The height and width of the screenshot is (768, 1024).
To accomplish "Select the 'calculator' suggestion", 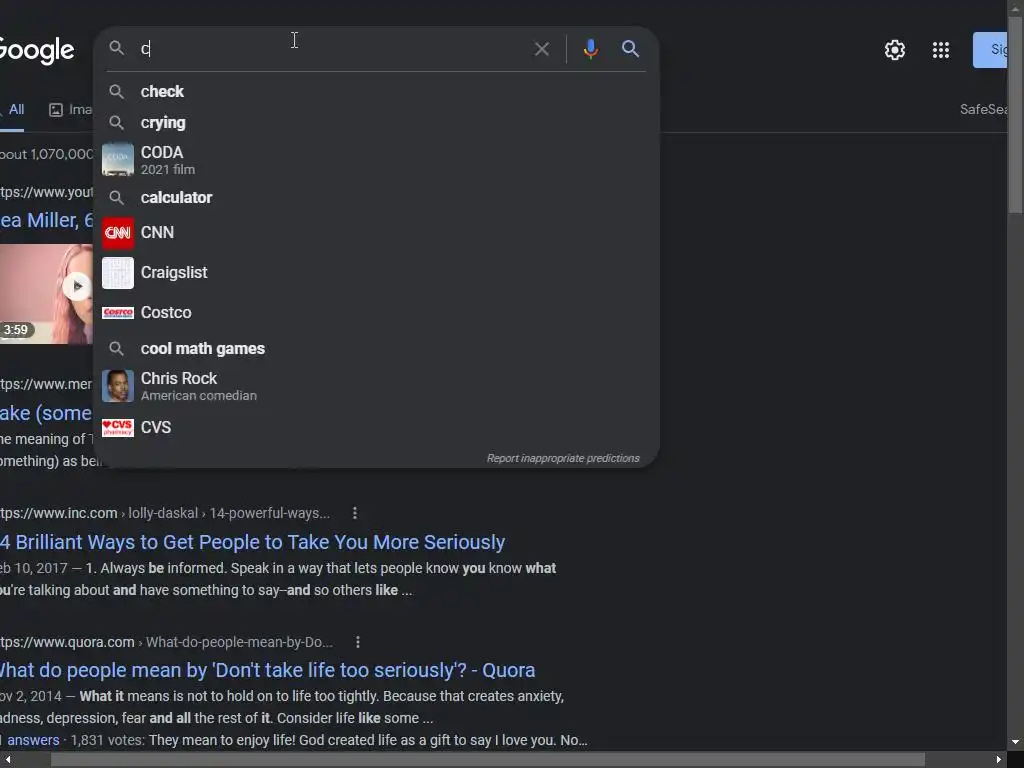I will [x=376, y=197].
